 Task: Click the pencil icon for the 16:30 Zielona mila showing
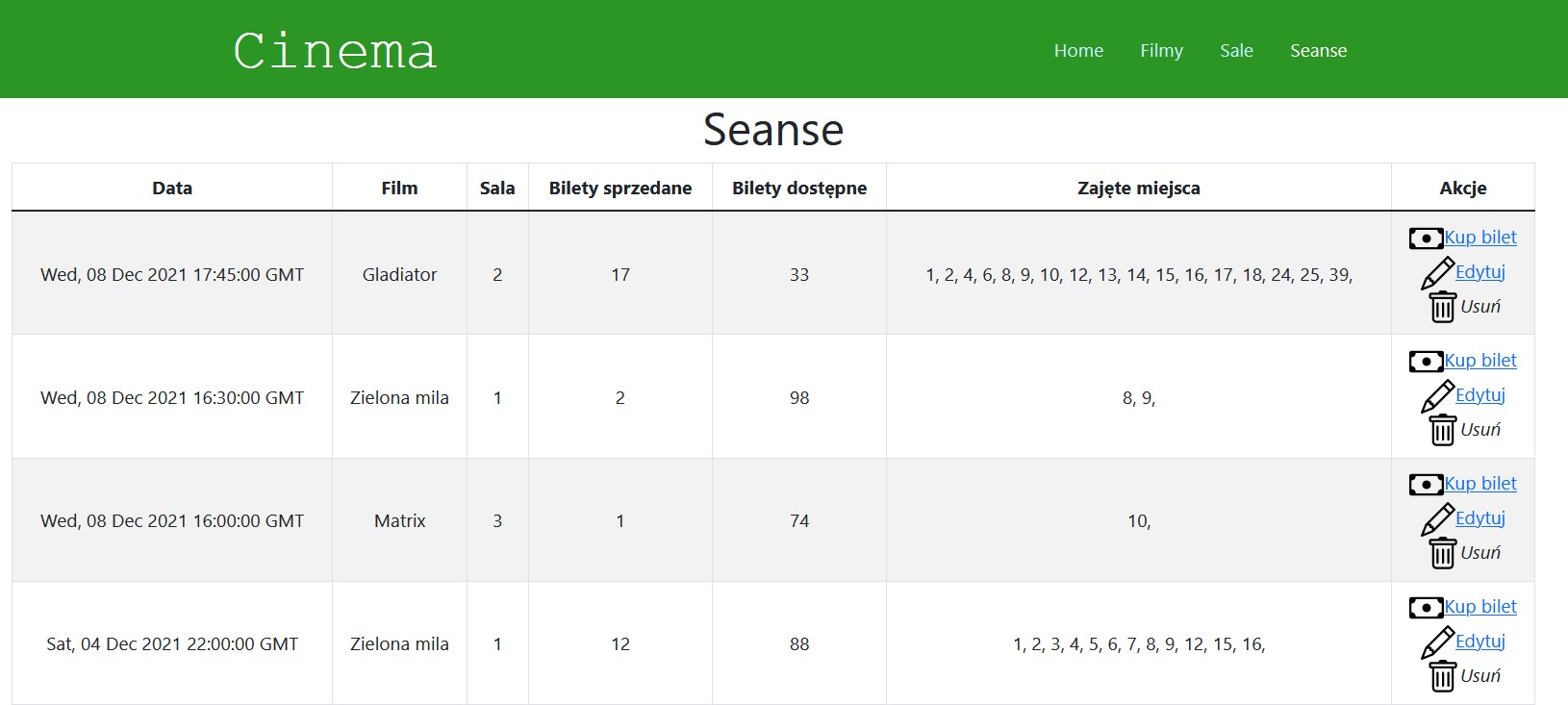tap(1437, 396)
